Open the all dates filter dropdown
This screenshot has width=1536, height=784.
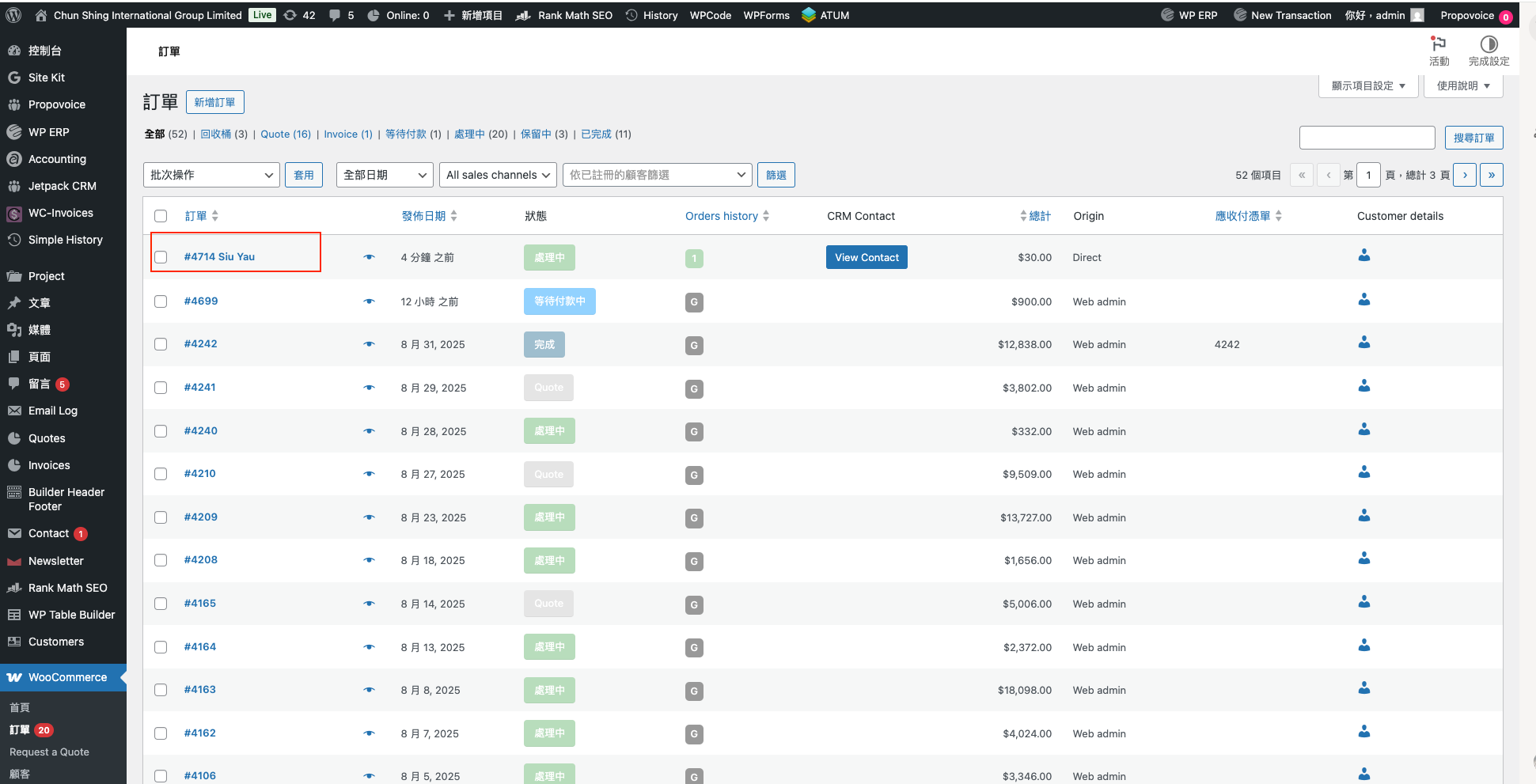tap(385, 175)
